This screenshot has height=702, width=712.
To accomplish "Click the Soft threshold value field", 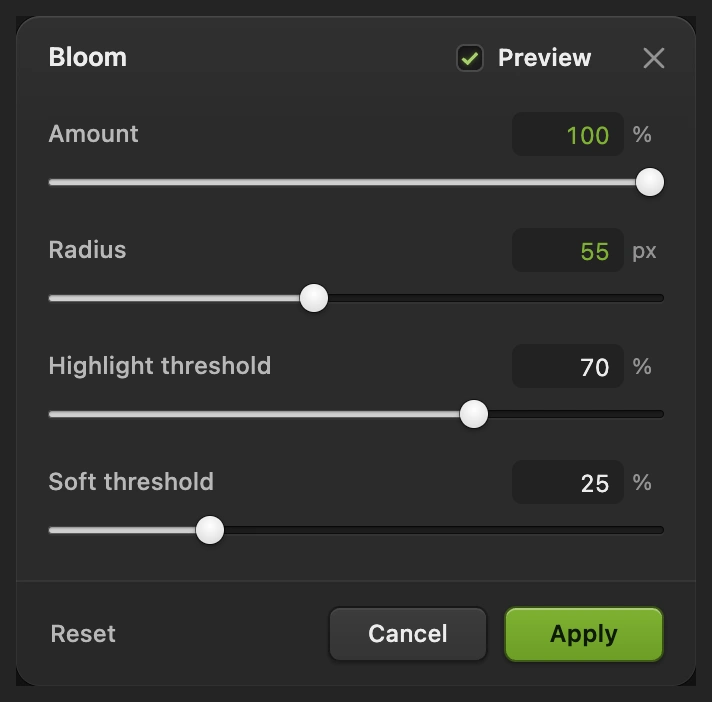I will coord(568,482).
